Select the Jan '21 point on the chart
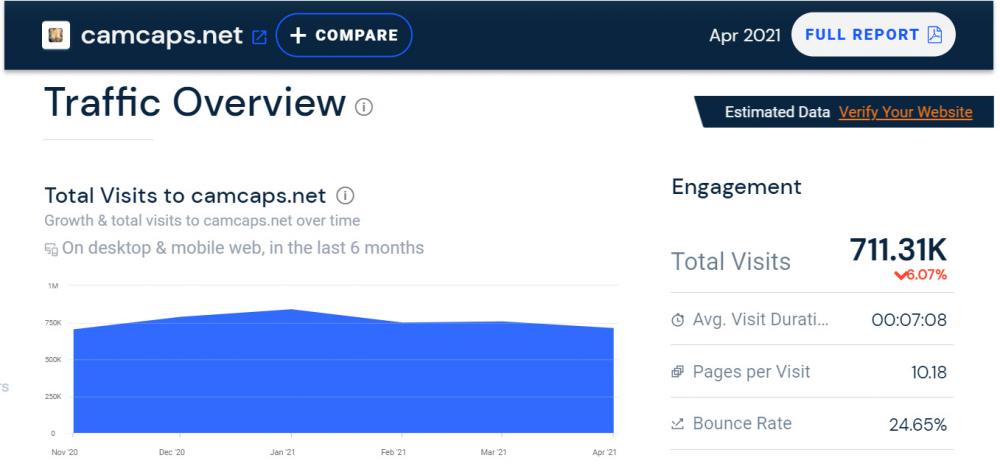The height and width of the screenshot is (475, 1000). tap(290, 310)
